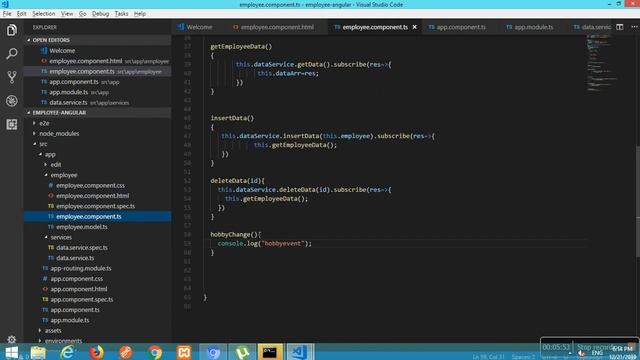The height and width of the screenshot is (360, 640).
Task: Open the Source Control view icon
Action: (11, 77)
